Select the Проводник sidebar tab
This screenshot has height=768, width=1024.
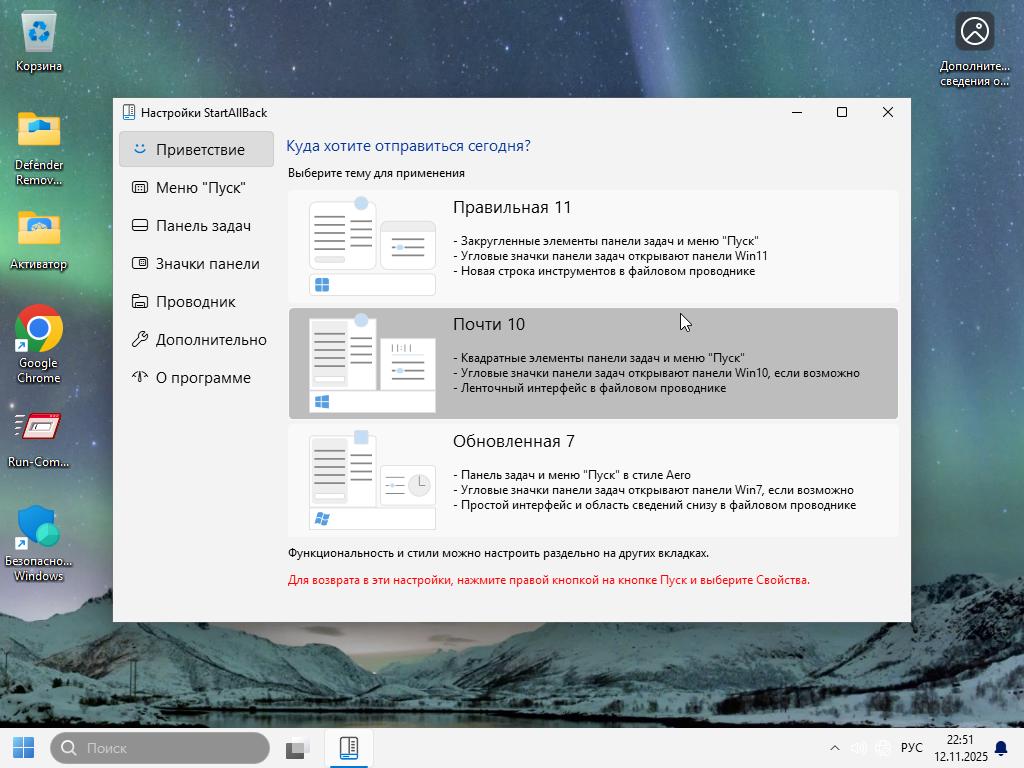[196, 302]
